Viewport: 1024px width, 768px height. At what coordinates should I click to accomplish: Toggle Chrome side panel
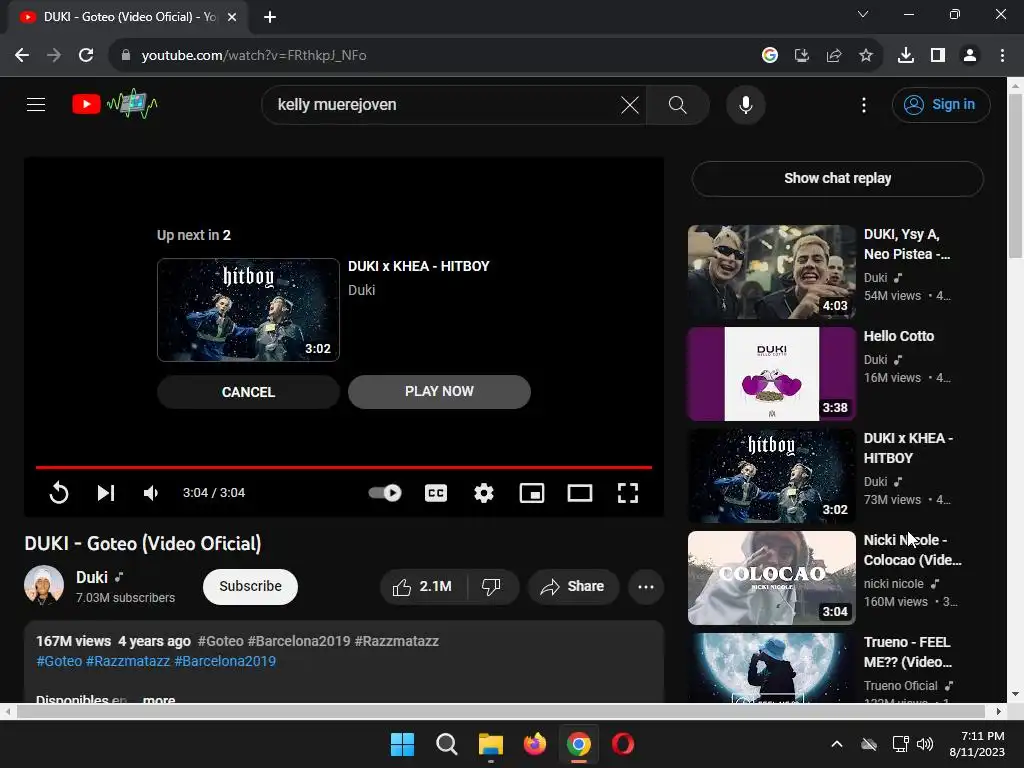tap(938, 56)
